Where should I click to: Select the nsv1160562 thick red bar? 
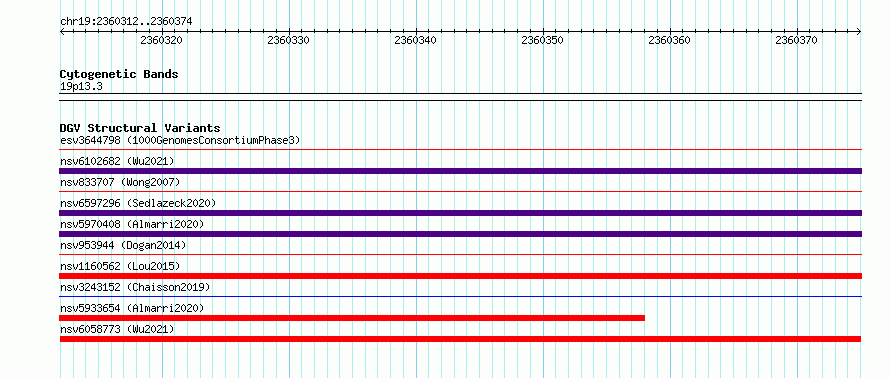460,276
